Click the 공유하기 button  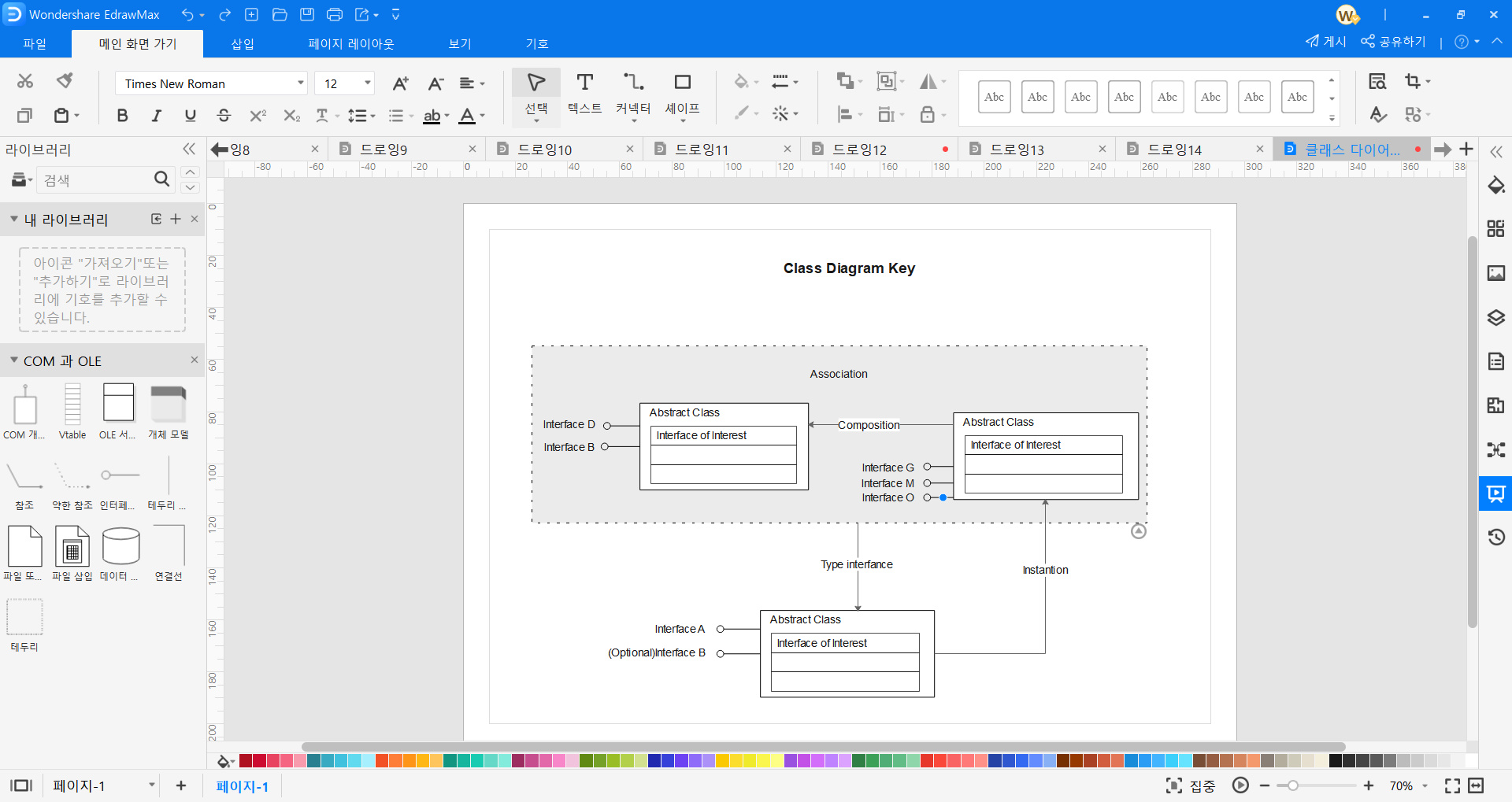[1393, 42]
